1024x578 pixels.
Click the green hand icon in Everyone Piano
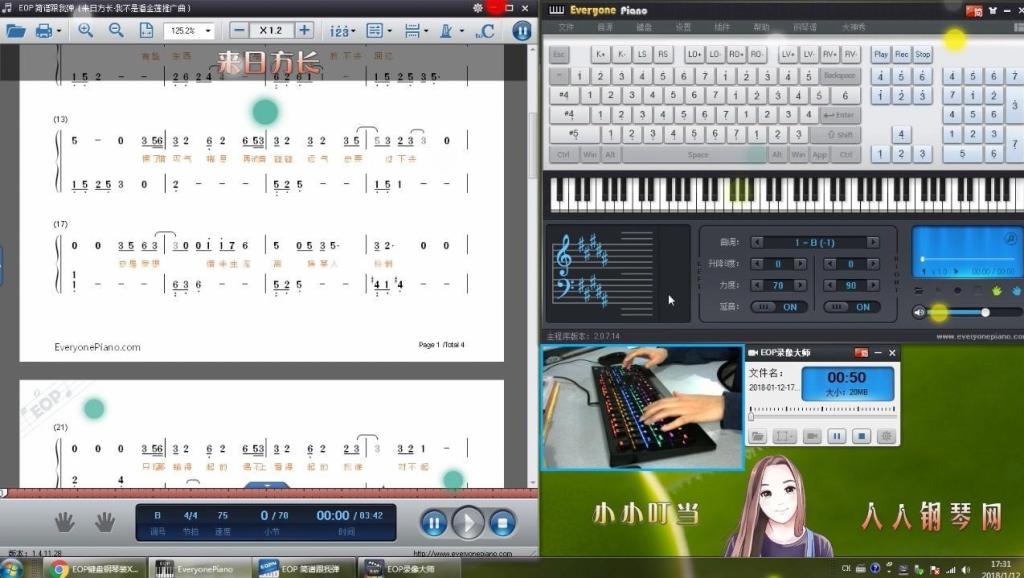click(x=997, y=291)
